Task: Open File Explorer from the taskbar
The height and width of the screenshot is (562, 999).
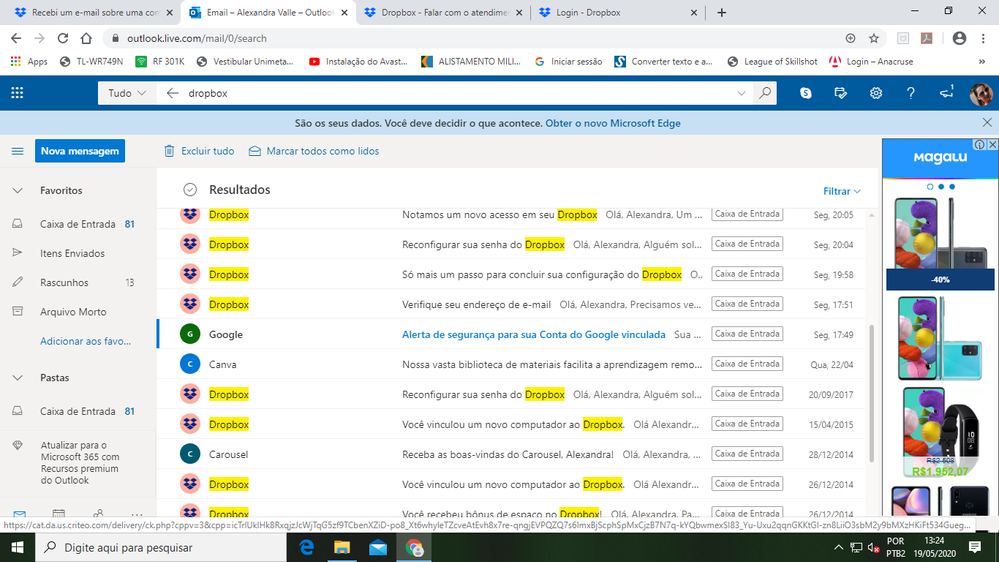Action: pos(342,547)
